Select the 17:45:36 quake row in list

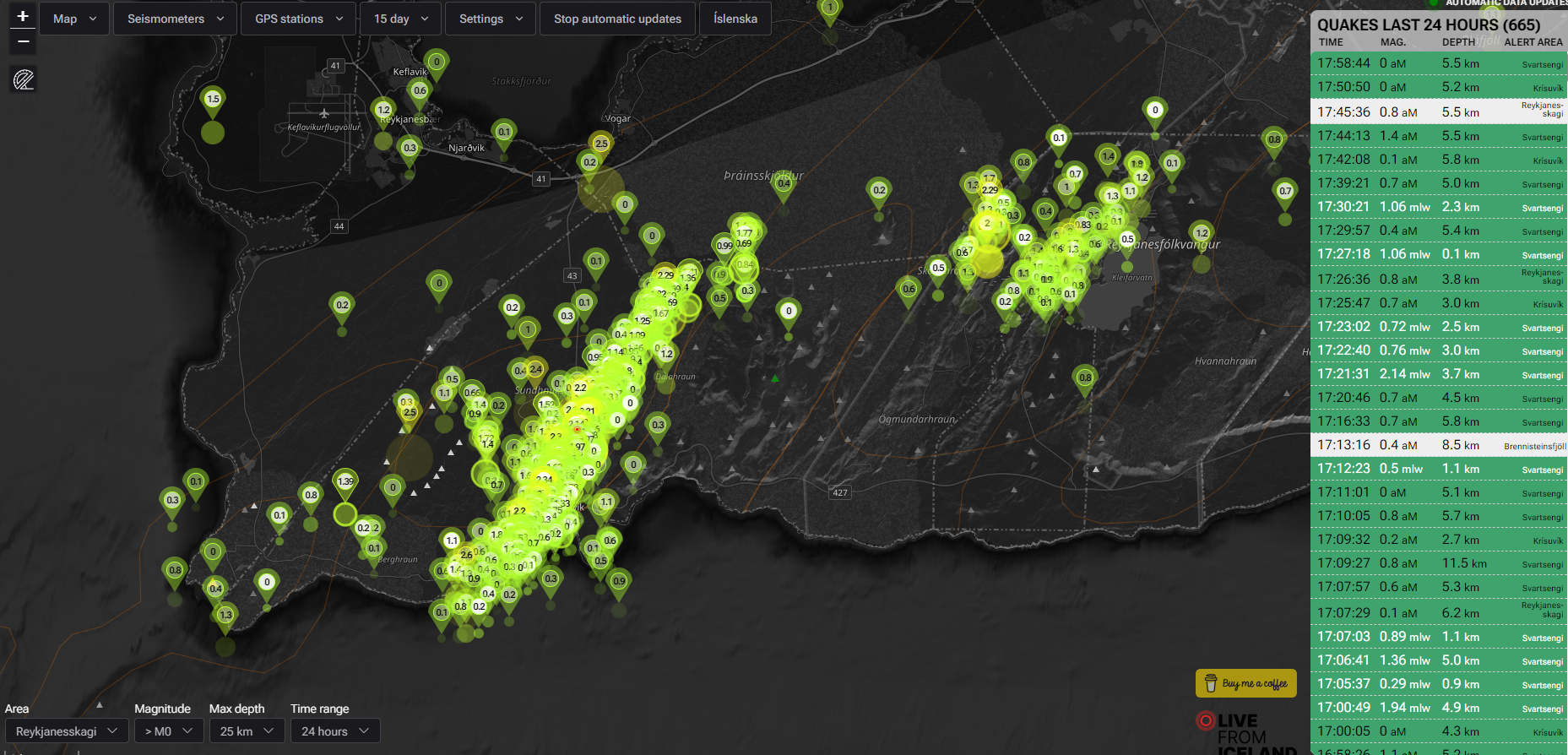coord(1439,111)
